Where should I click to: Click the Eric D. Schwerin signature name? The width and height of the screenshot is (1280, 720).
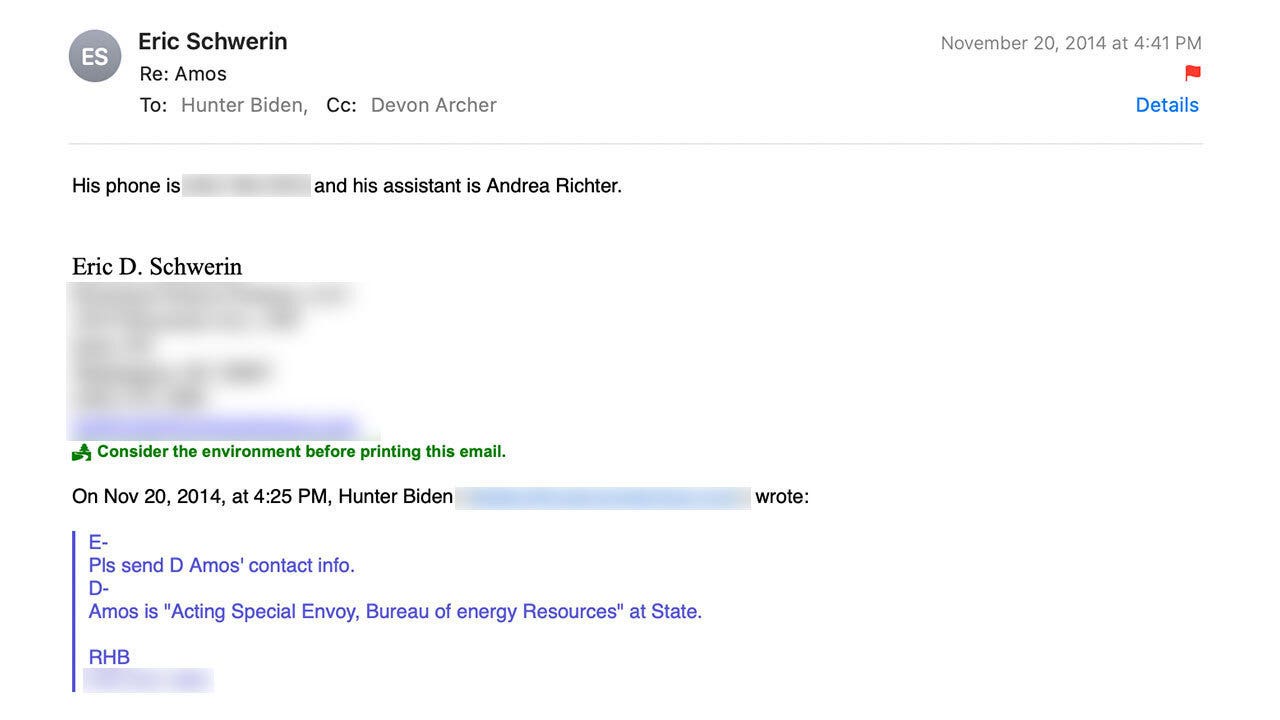(157, 267)
